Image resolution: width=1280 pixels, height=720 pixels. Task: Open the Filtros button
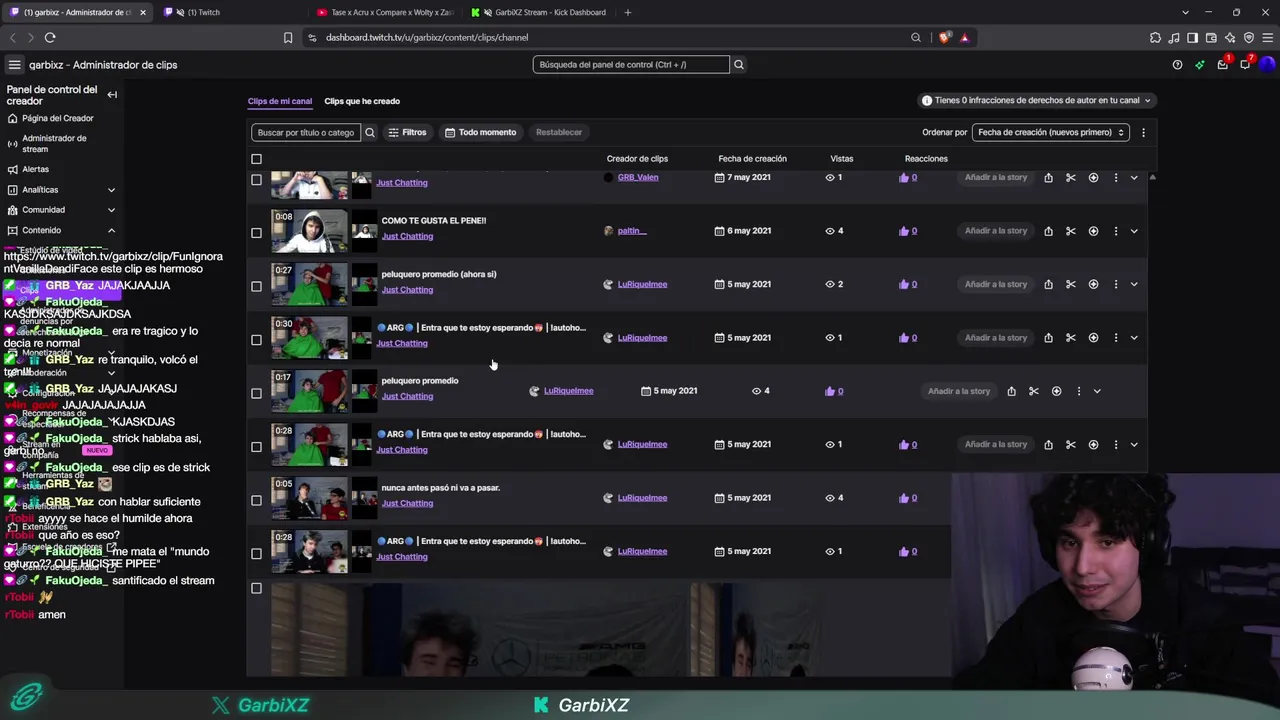[407, 132]
